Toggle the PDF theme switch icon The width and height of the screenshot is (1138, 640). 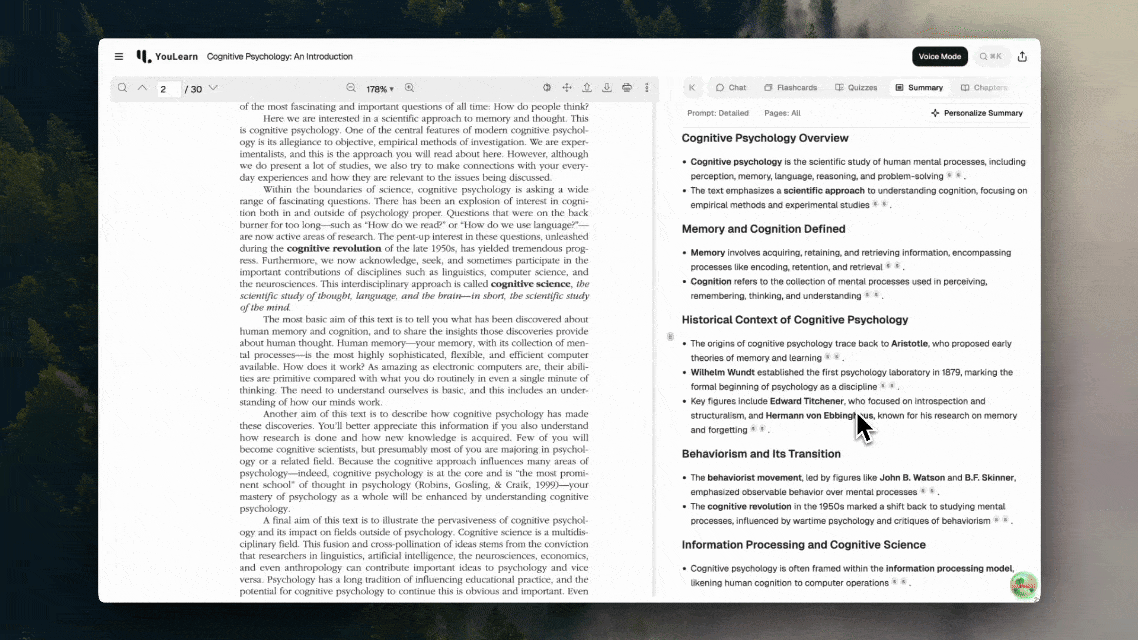[x=547, y=88]
